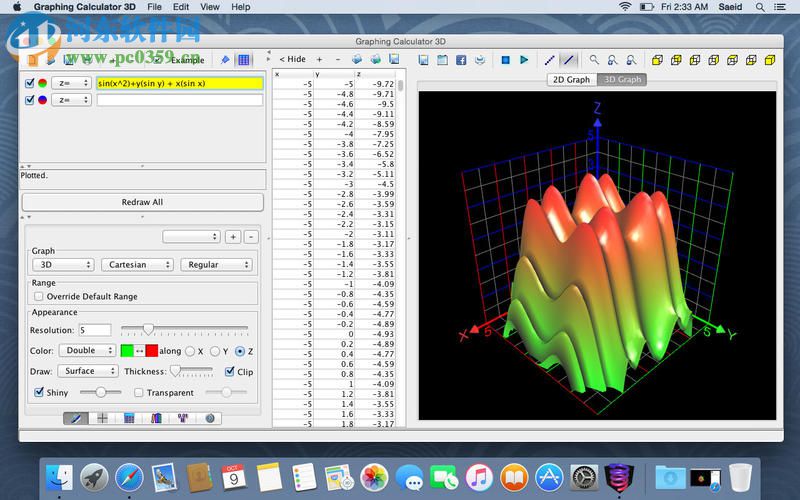Open the File menu
The width and height of the screenshot is (800, 500).
point(154,7)
